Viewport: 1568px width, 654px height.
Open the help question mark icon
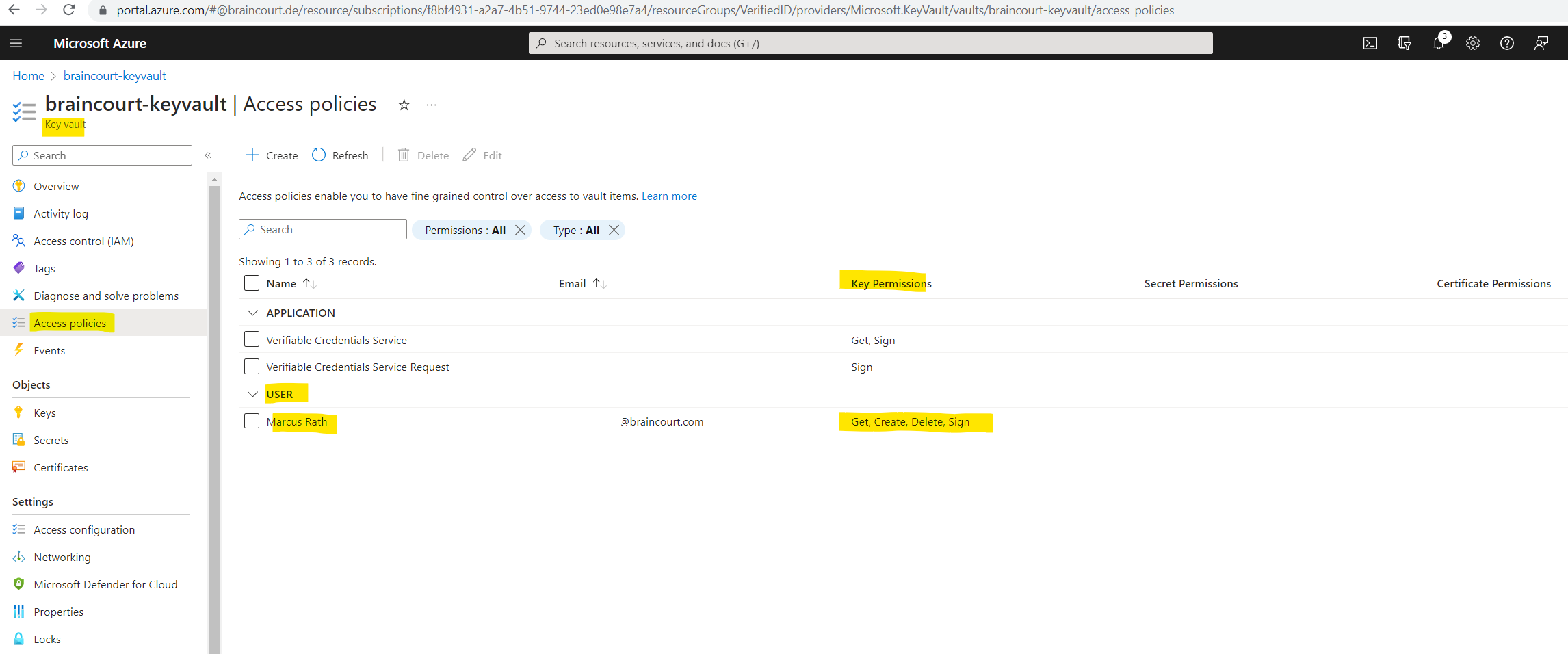pyautogui.click(x=1506, y=42)
